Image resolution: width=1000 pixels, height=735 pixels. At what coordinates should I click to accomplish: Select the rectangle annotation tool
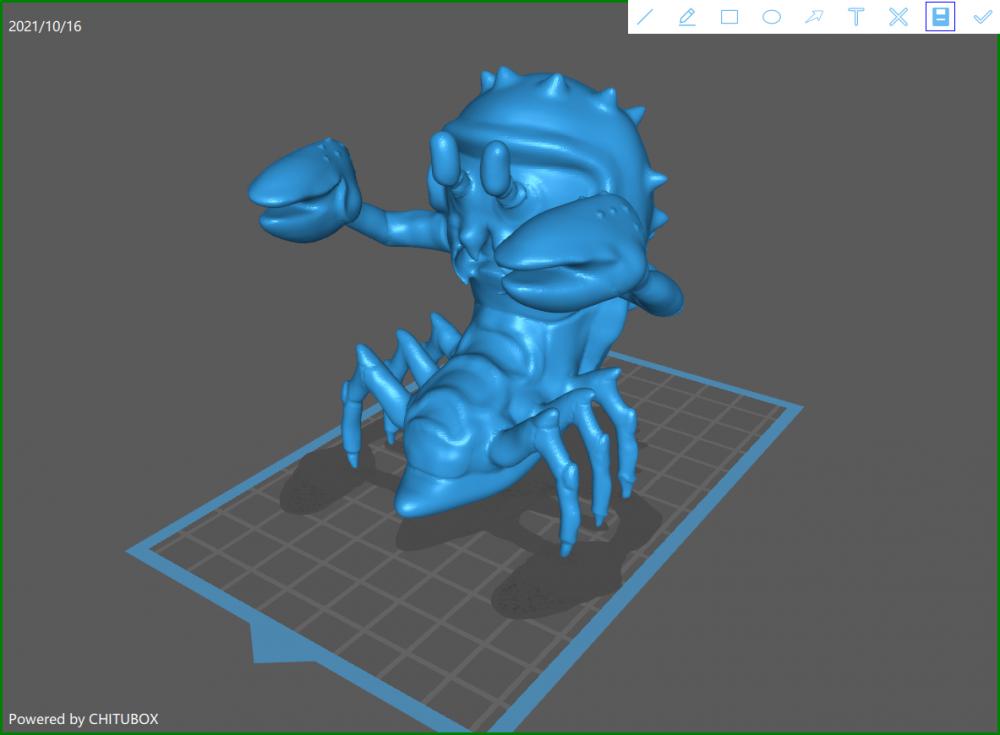[729, 17]
